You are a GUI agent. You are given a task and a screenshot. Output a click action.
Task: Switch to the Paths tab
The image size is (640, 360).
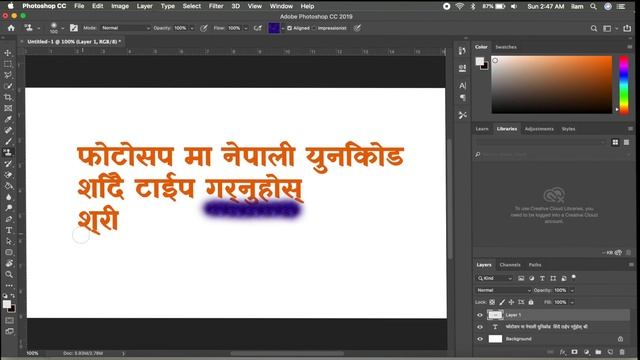click(535, 265)
